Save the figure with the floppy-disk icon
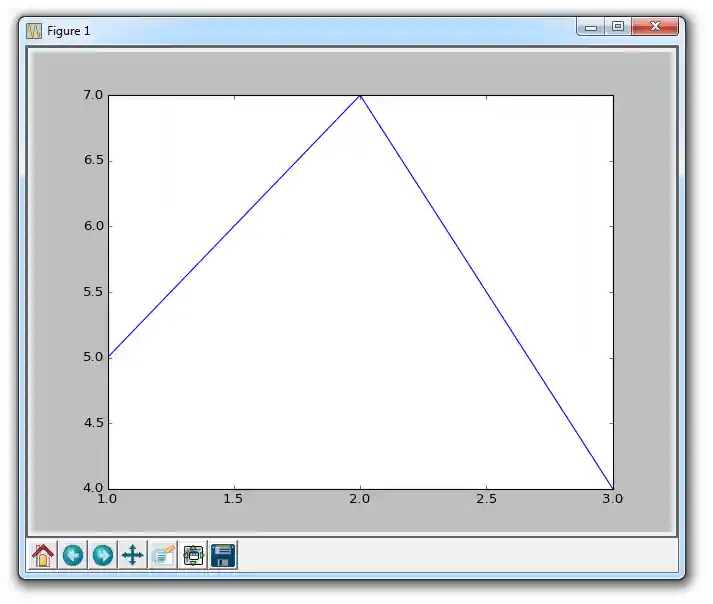This screenshot has width=713, height=604. 223,555
